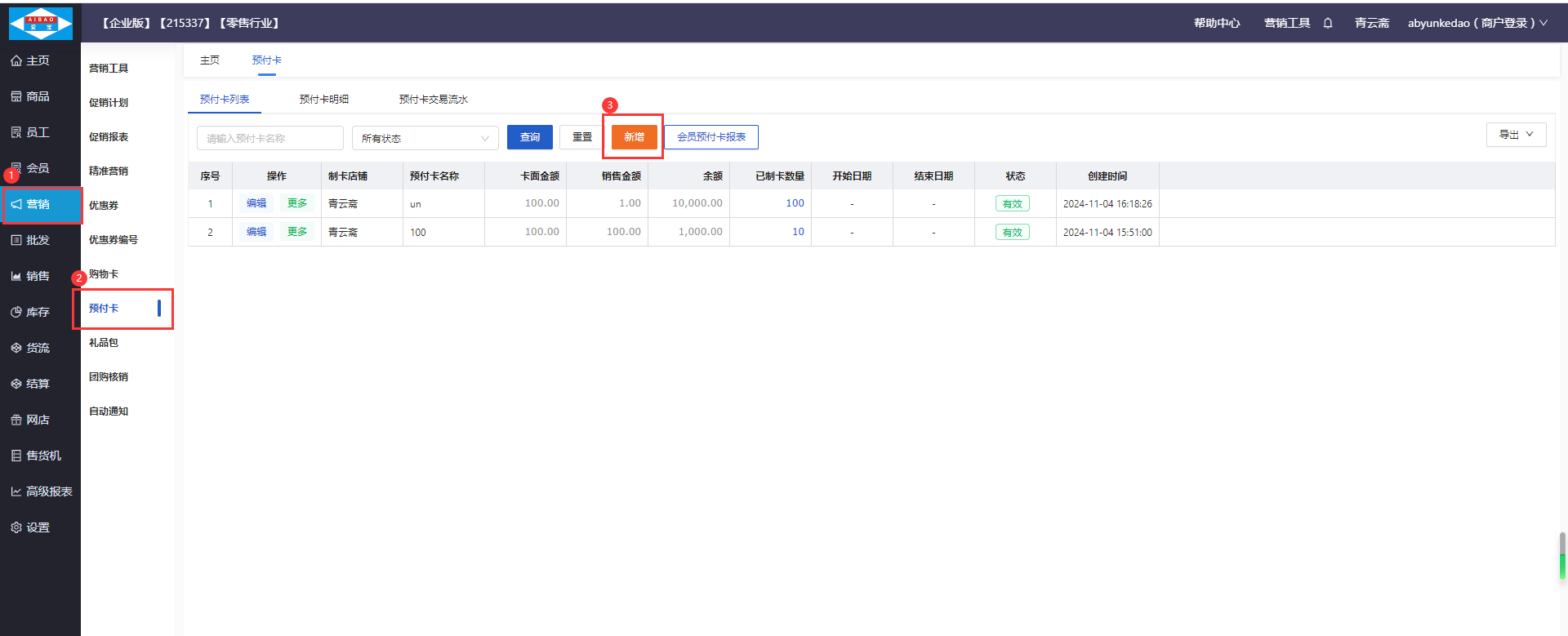The height and width of the screenshot is (636, 1568).
Task: Switch to the 预付卡交易流水 tab
Action: 433,100
